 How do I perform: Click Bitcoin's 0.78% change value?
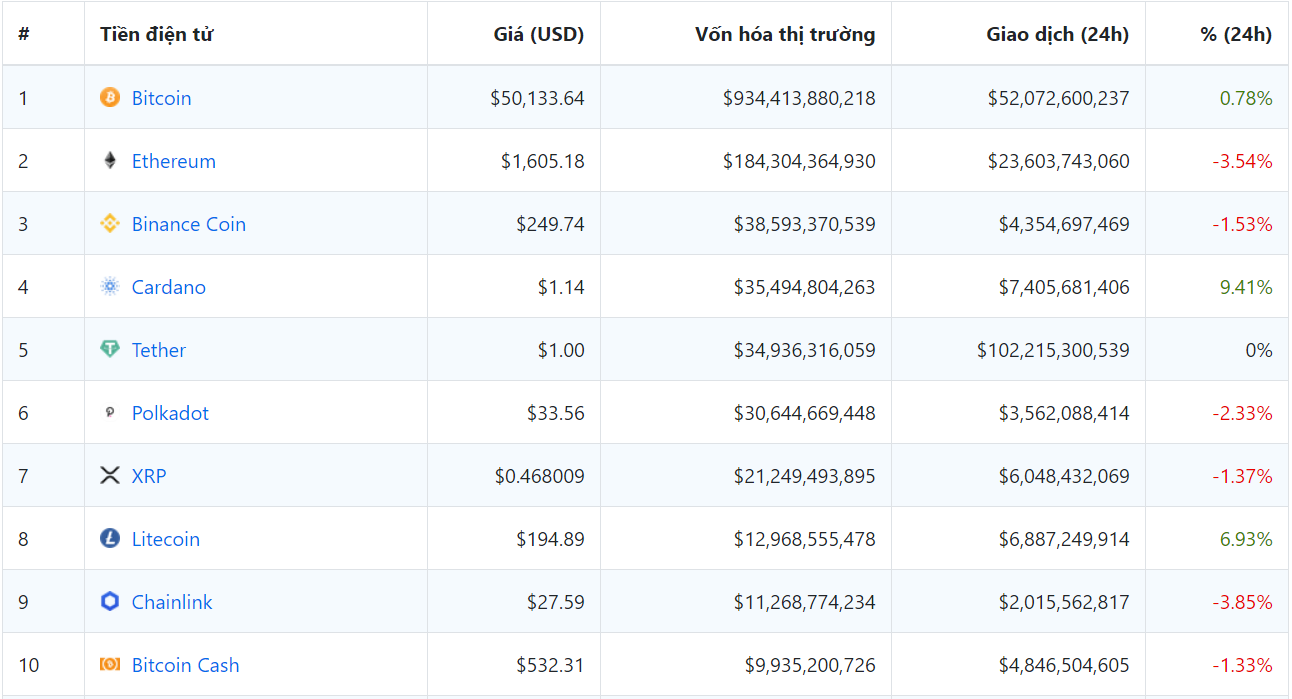pyautogui.click(x=1246, y=98)
